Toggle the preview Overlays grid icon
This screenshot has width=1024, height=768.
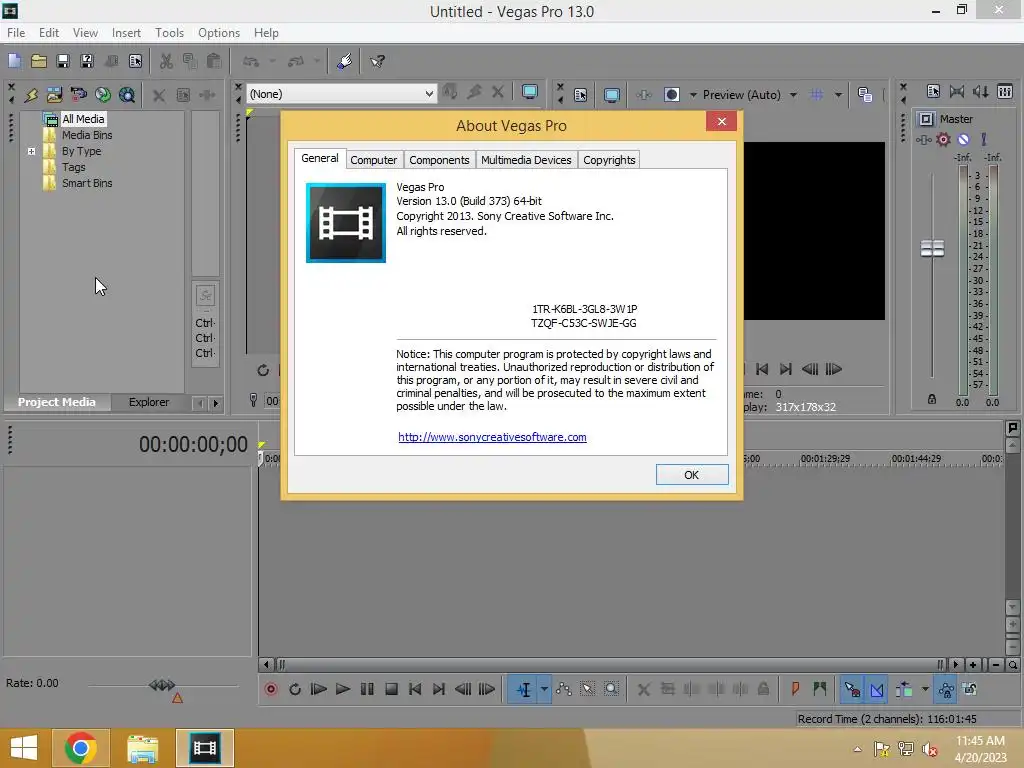coord(816,95)
